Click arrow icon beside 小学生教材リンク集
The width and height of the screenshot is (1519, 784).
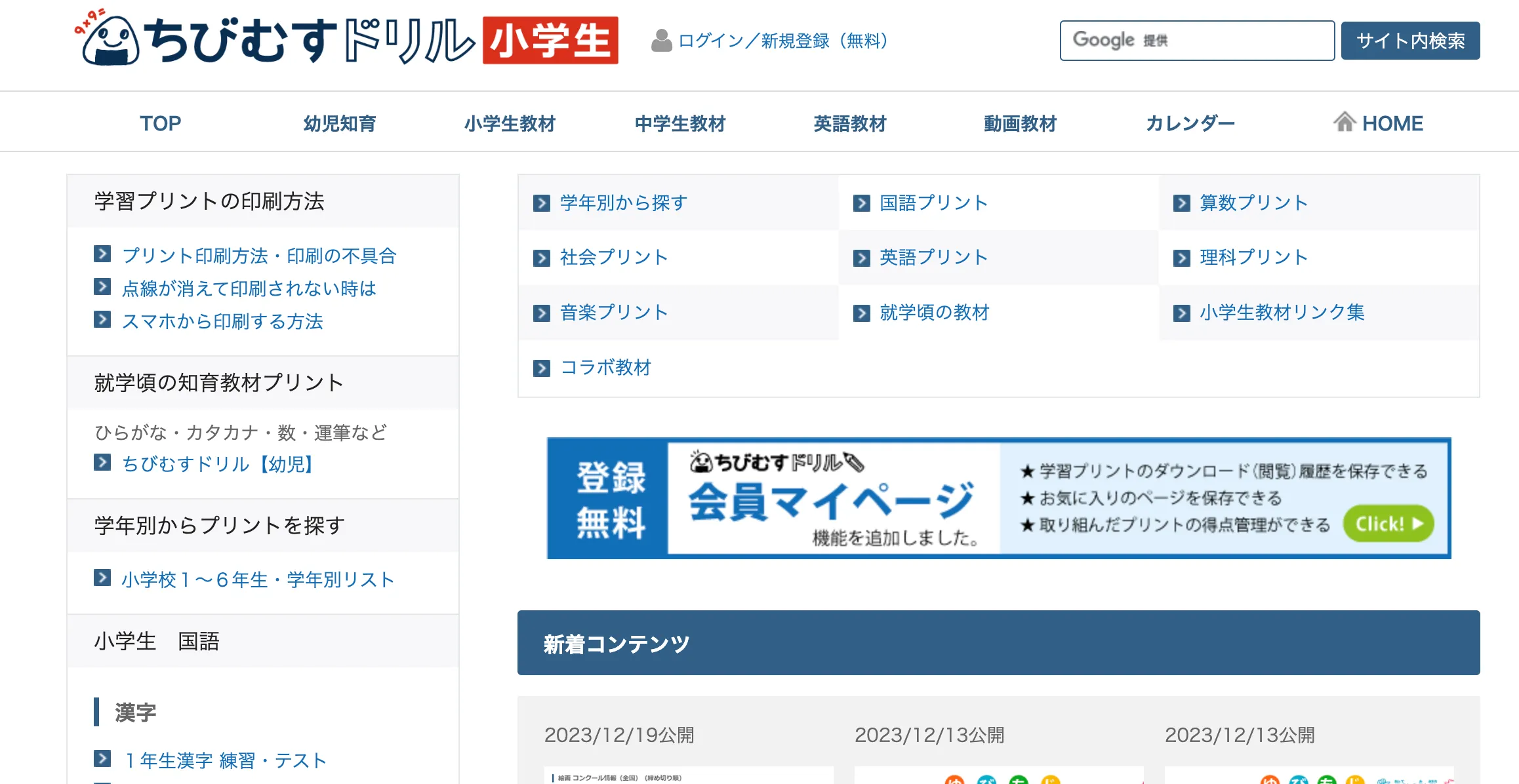pos(1182,313)
